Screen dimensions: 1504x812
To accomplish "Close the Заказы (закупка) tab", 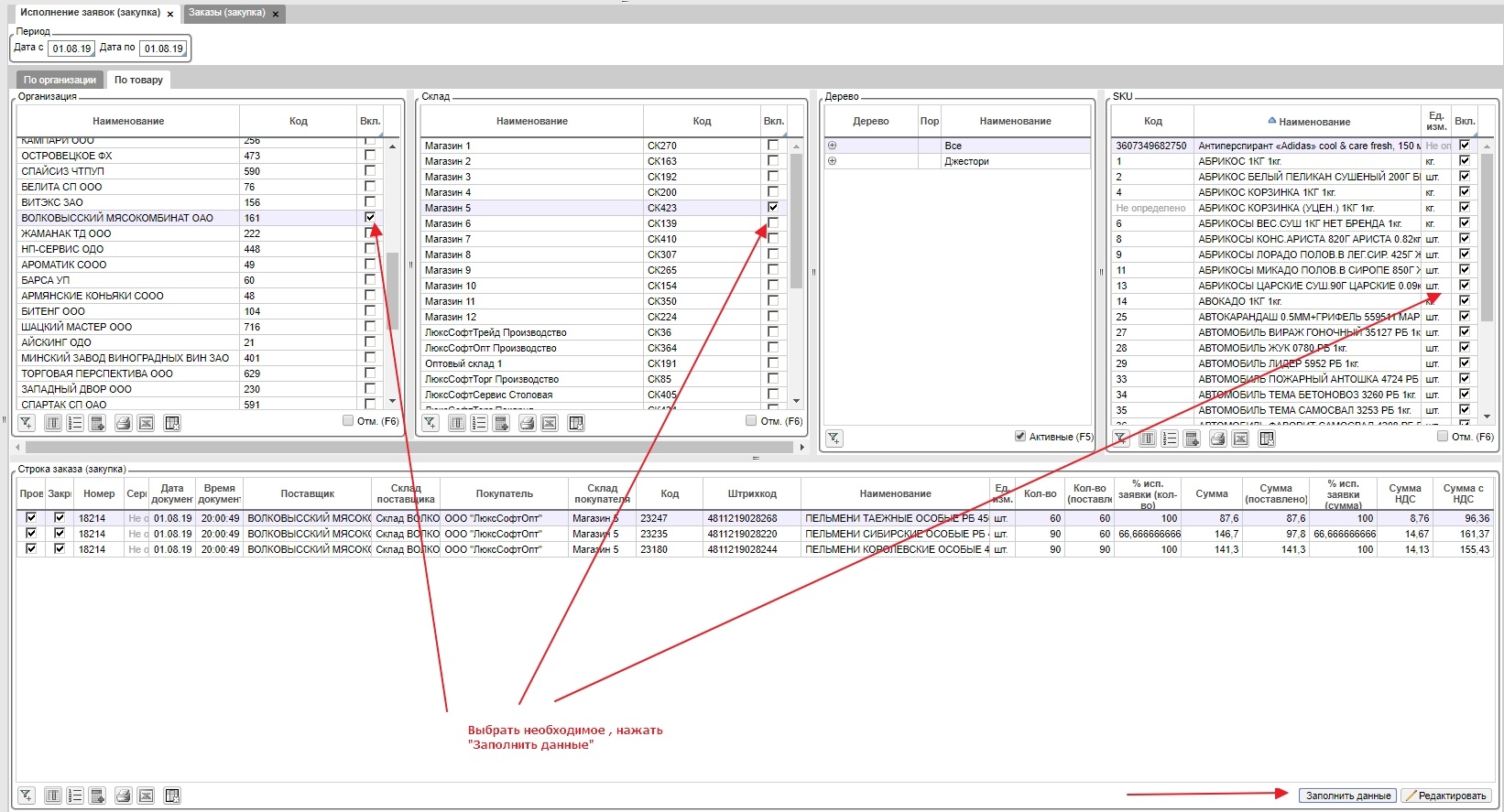I will pos(276,14).
